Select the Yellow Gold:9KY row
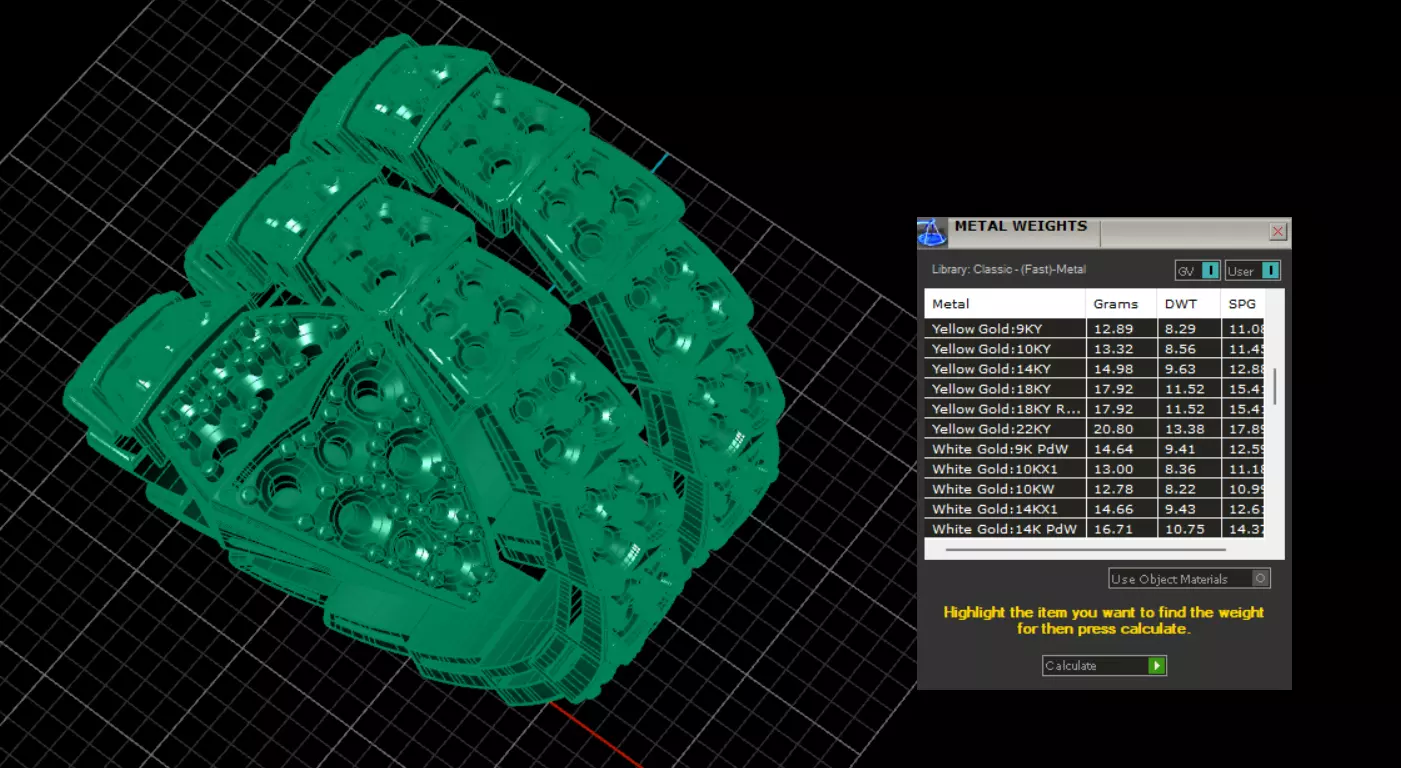The width and height of the screenshot is (1401, 768). [x=1094, y=329]
